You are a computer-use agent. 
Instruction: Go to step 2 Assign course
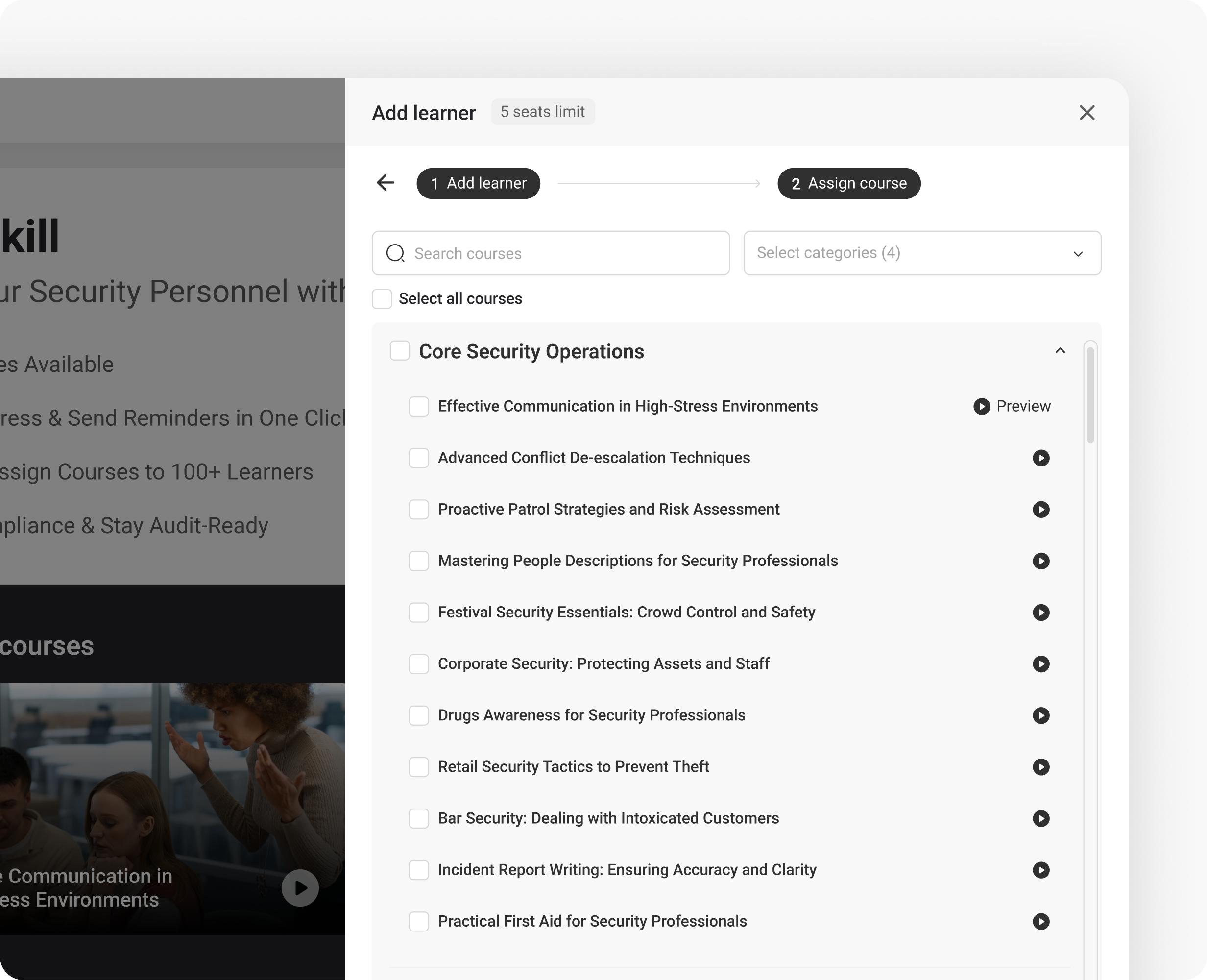coord(849,183)
